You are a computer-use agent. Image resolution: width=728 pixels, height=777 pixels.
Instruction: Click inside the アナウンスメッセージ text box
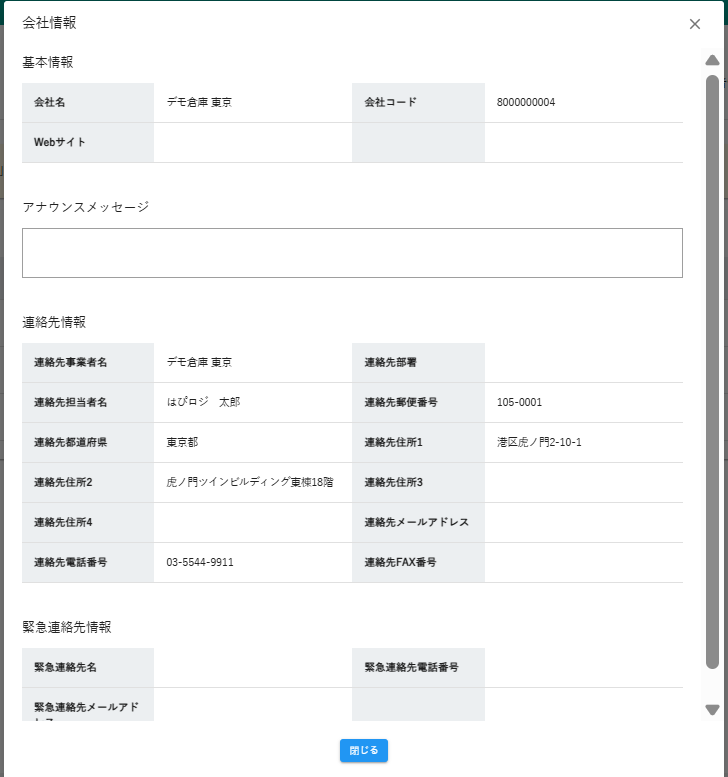coord(352,253)
